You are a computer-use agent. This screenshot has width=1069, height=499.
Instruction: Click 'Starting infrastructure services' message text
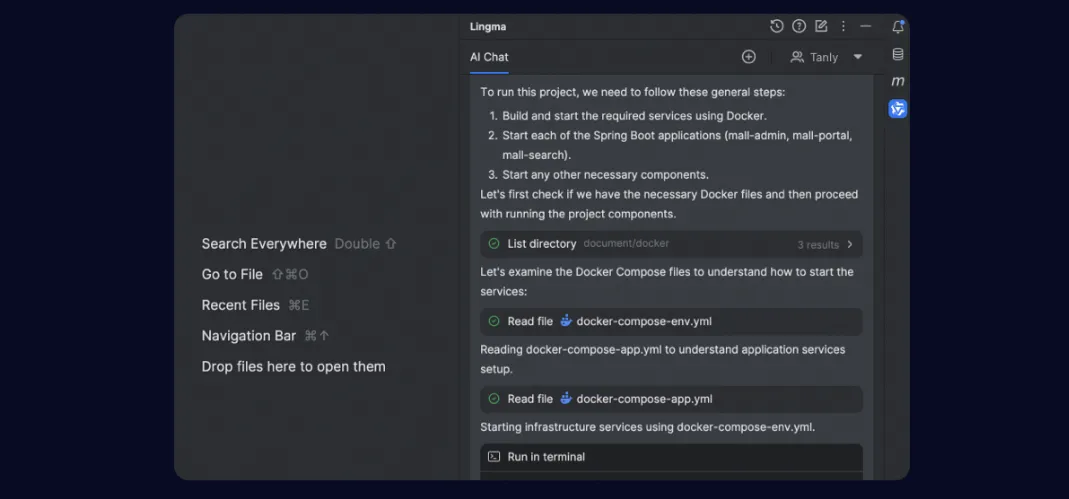(648, 427)
